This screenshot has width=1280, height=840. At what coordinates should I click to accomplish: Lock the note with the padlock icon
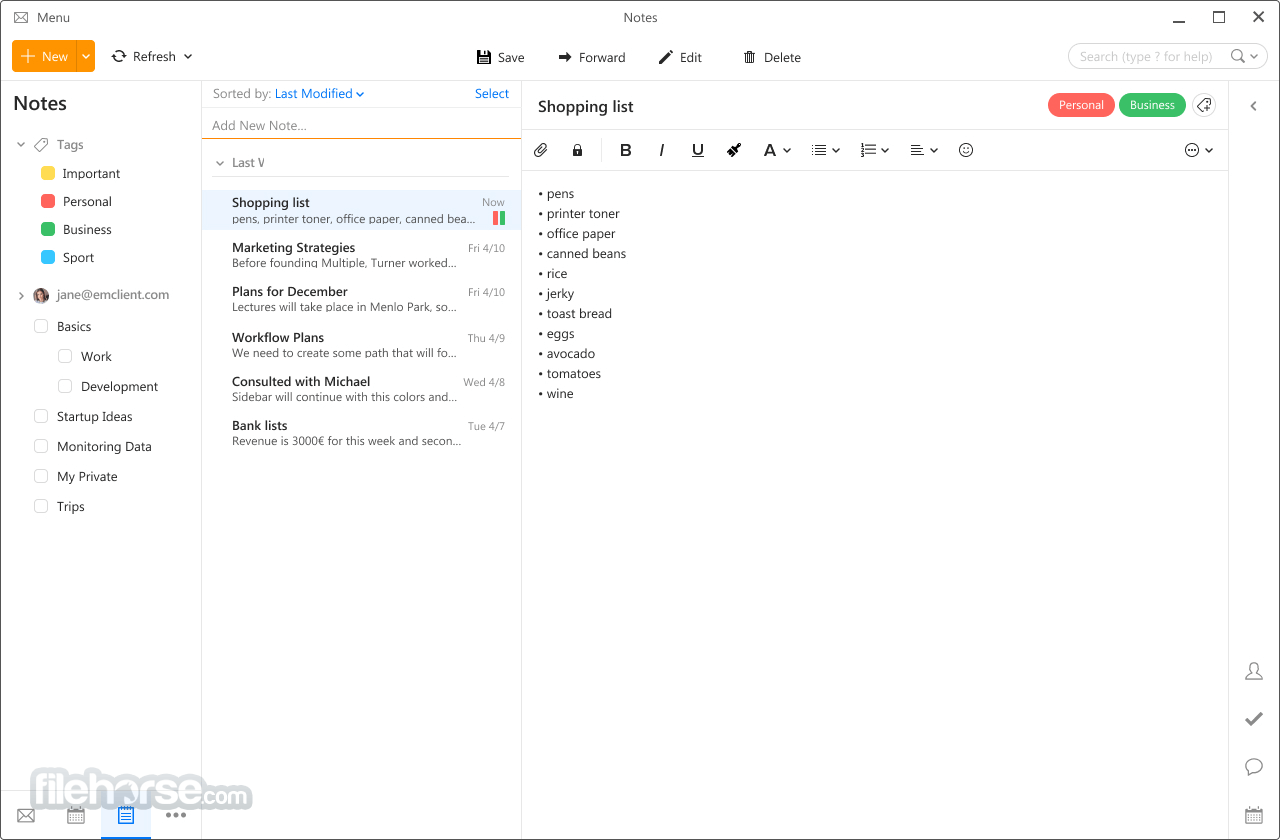pyautogui.click(x=577, y=150)
